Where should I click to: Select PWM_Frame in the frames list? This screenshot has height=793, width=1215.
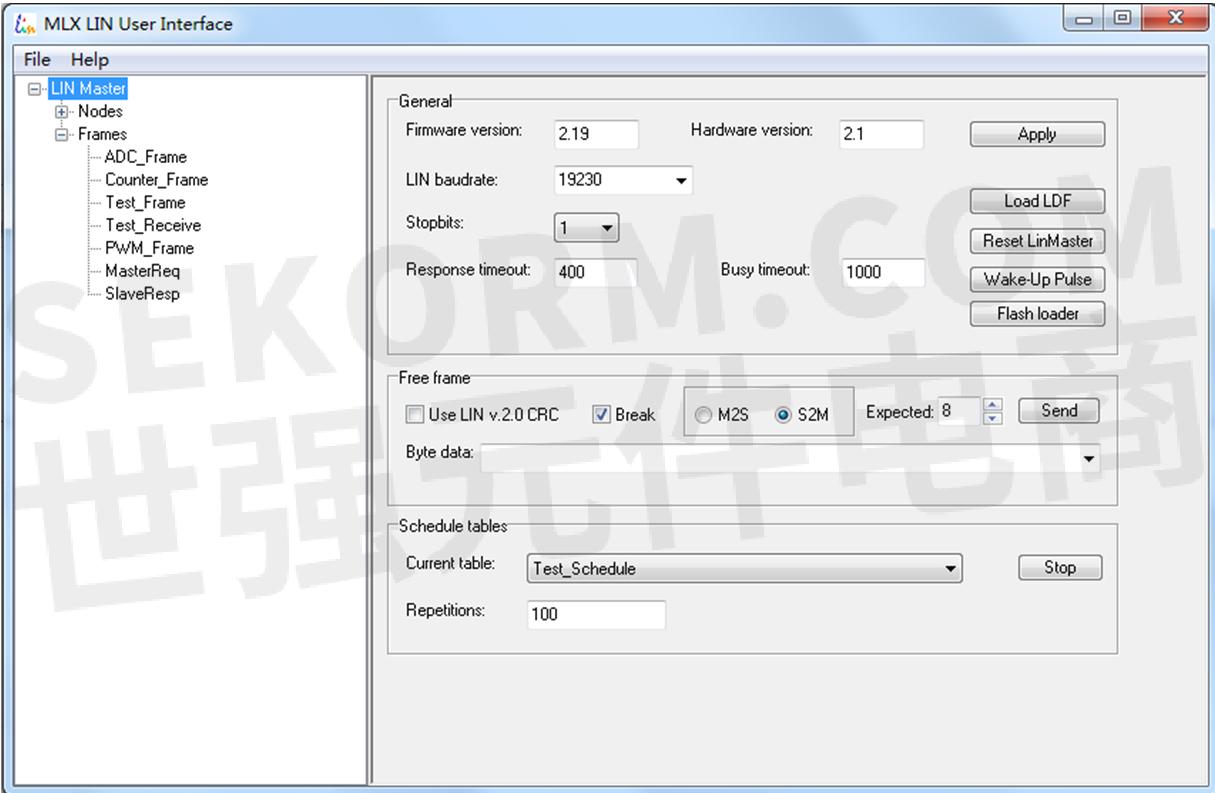pos(149,248)
